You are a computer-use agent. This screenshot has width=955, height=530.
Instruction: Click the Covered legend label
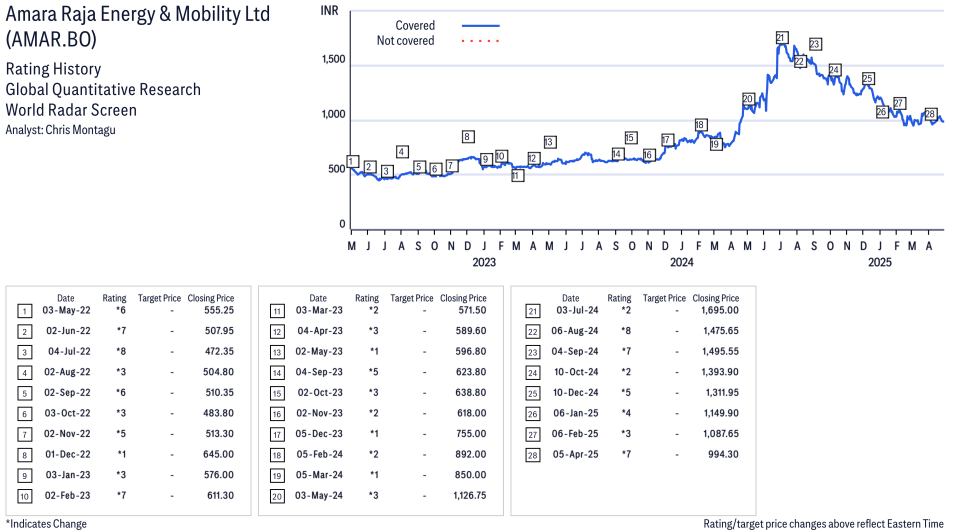(x=415, y=26)
